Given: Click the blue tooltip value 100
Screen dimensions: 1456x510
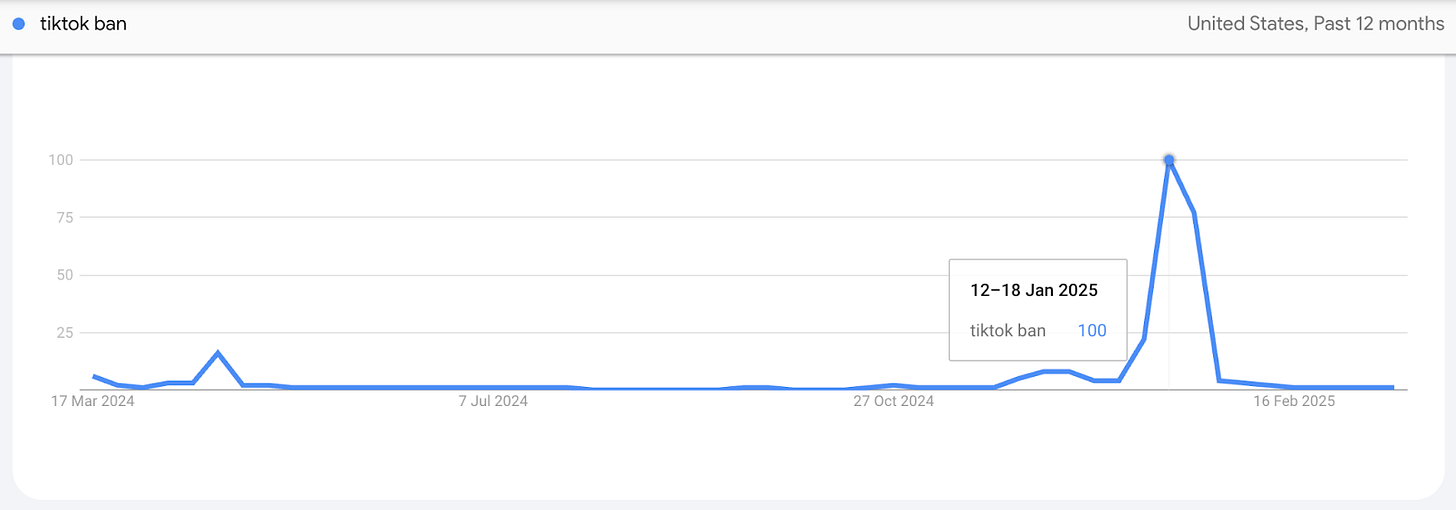Looking at the screenshot, I should [x=1092, y=330].
